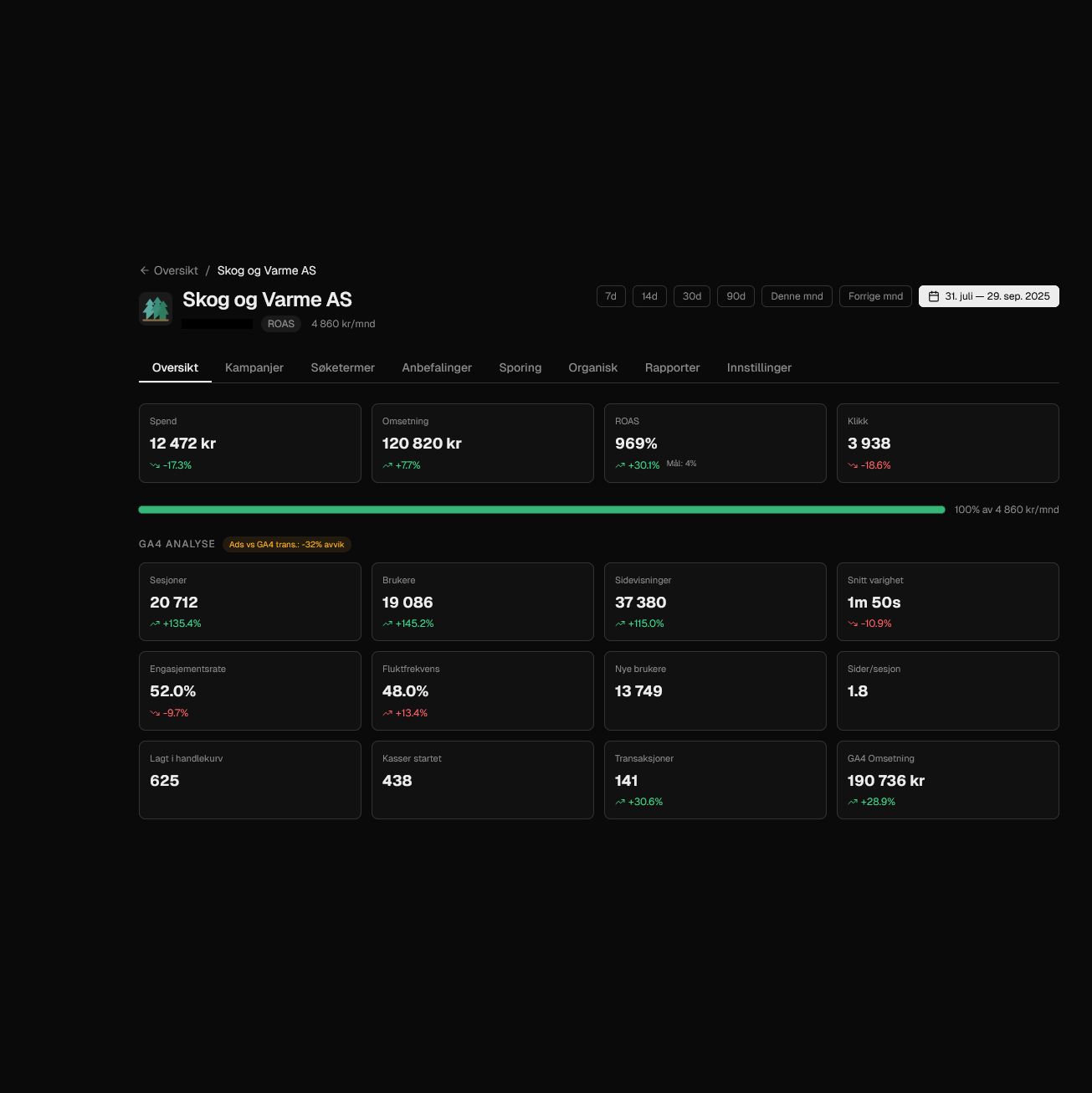Click the calendar icon in the date range picker

click(x=933, y=295)
